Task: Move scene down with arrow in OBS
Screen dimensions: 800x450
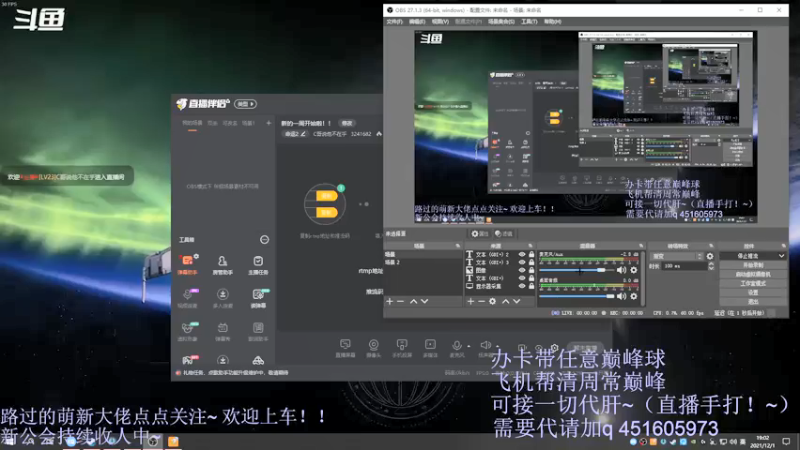Action: click(x=424, y=302)
